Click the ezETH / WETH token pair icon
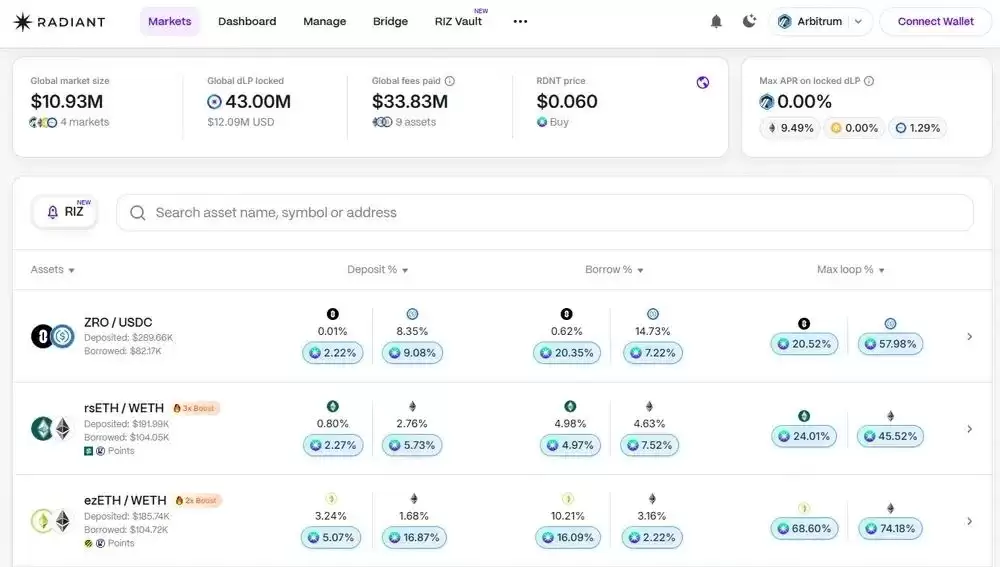This screenshot has height=567, width=1000. [52, 521]
